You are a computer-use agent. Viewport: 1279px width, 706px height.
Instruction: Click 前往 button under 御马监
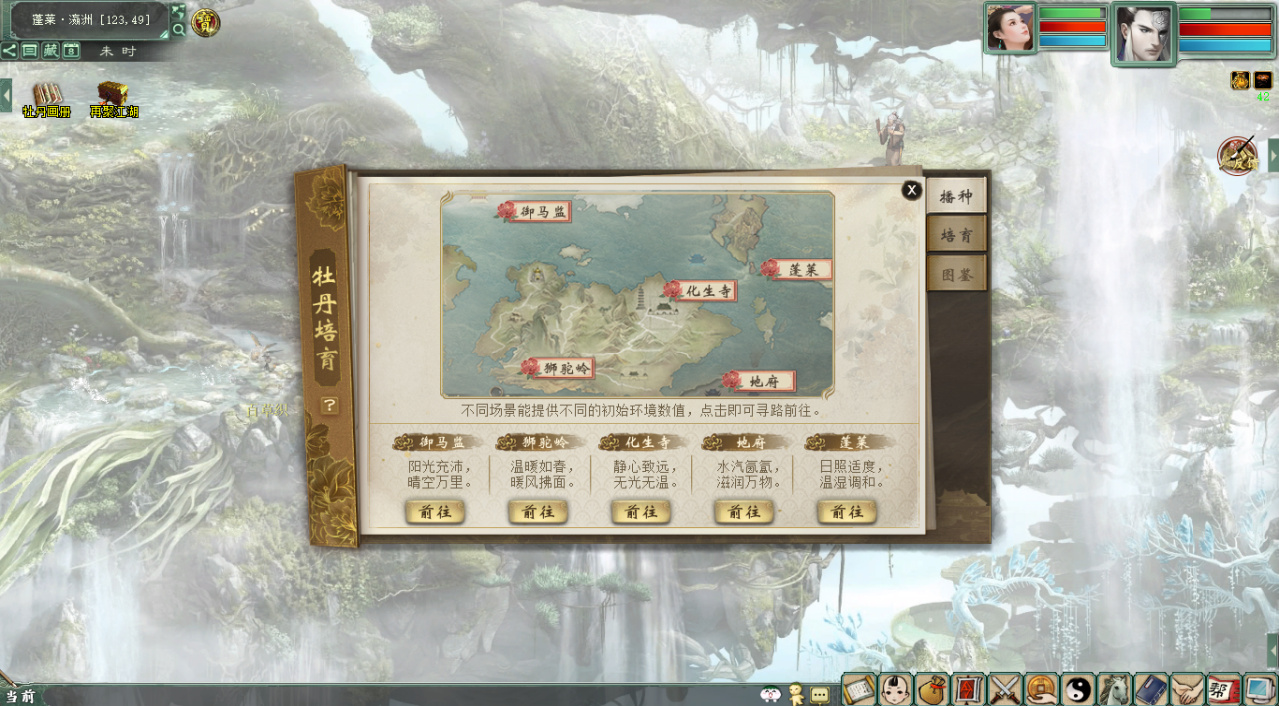tap(435, 512)
